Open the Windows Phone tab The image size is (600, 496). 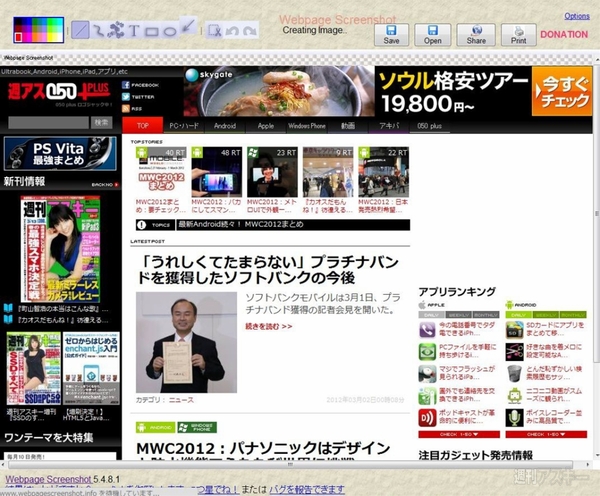pos(307,126)
